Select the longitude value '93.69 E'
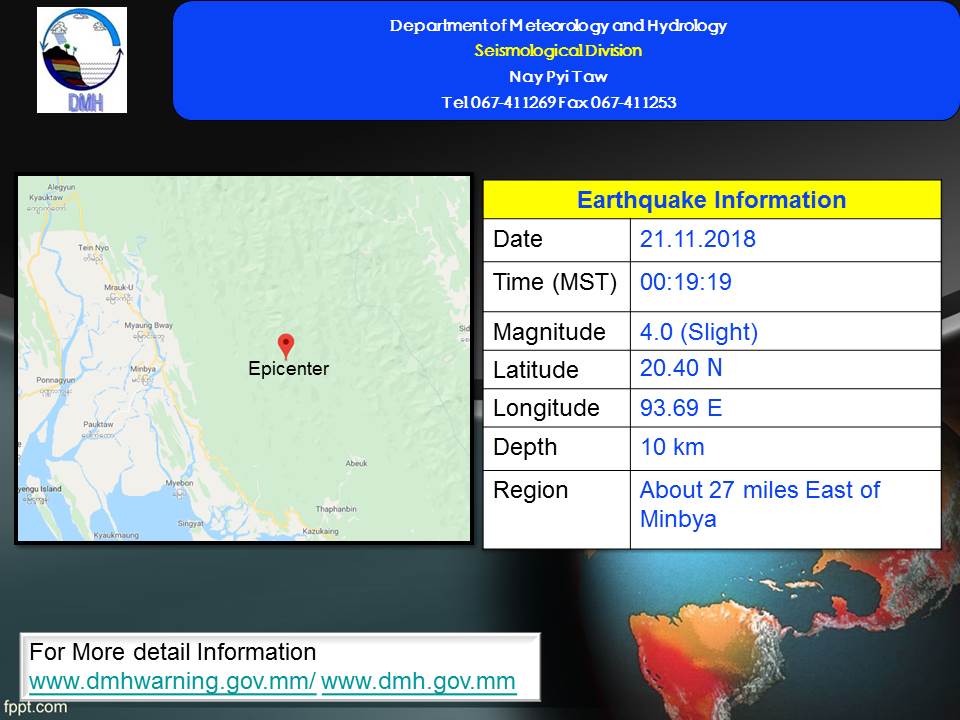Screen dimensions: 960x720 pos(681,408)
